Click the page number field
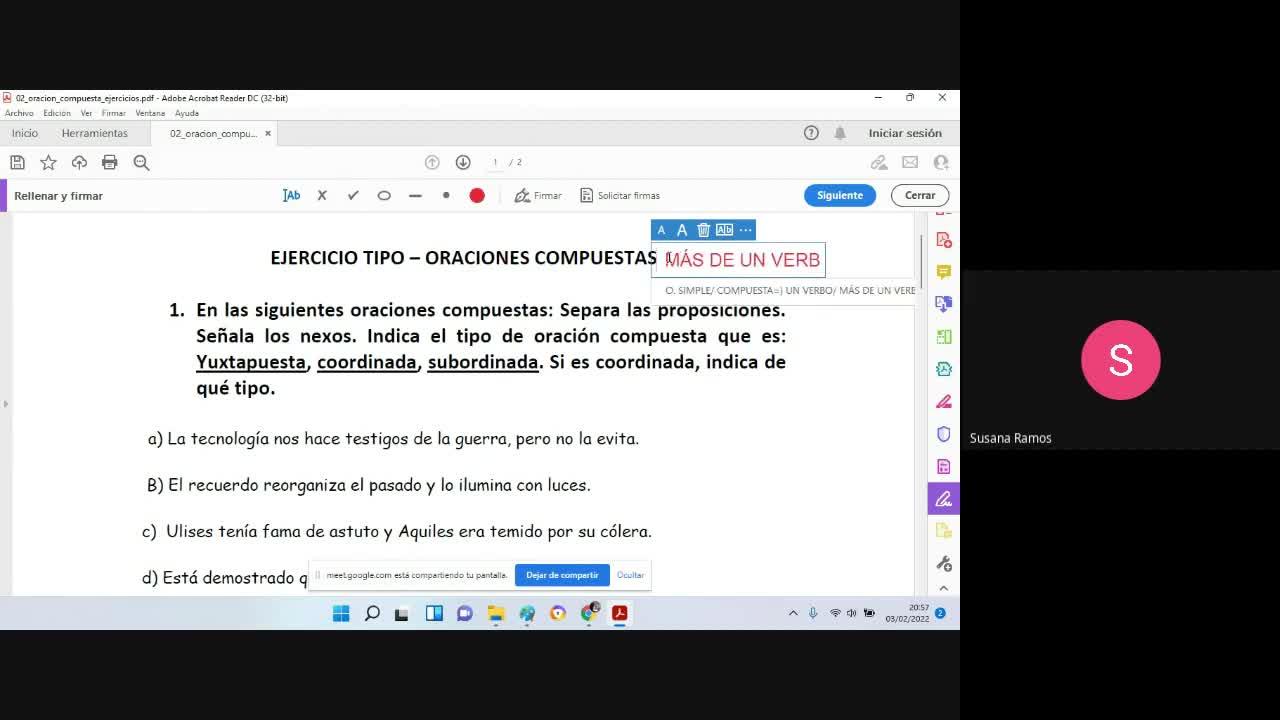This screenshot has height=720, width=1280. [496, 162]
